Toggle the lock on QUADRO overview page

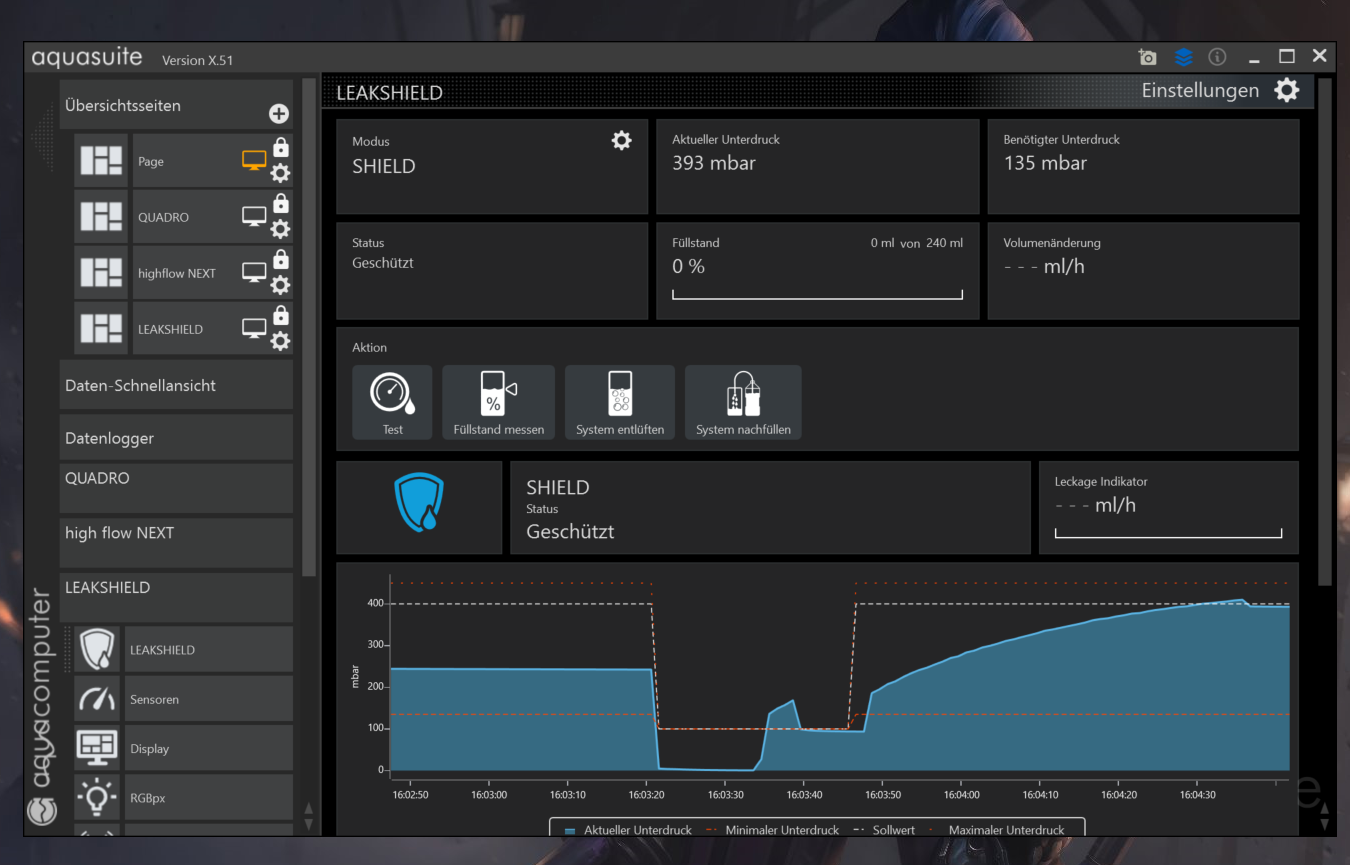281,203
